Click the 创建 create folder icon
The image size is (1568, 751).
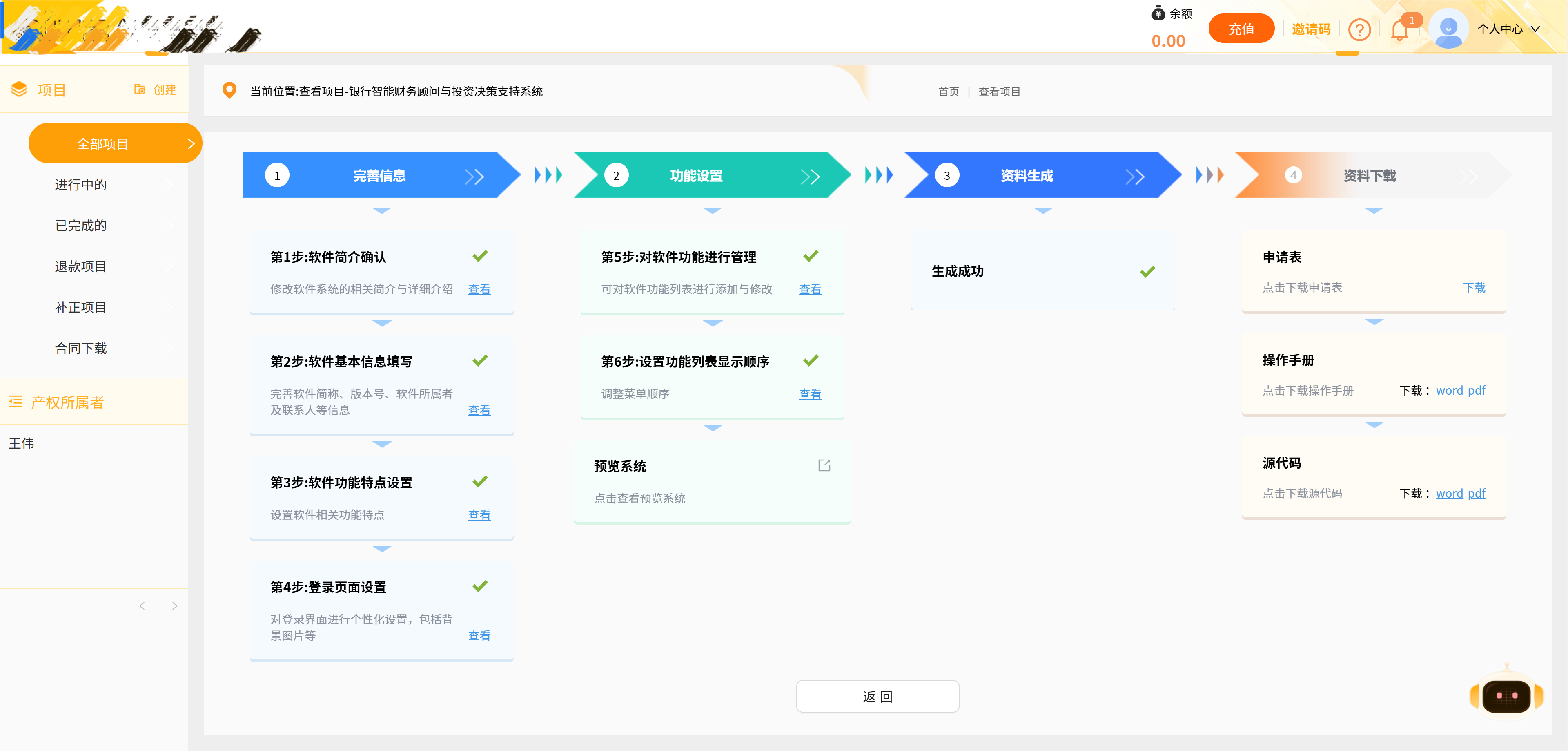[139, 89]
